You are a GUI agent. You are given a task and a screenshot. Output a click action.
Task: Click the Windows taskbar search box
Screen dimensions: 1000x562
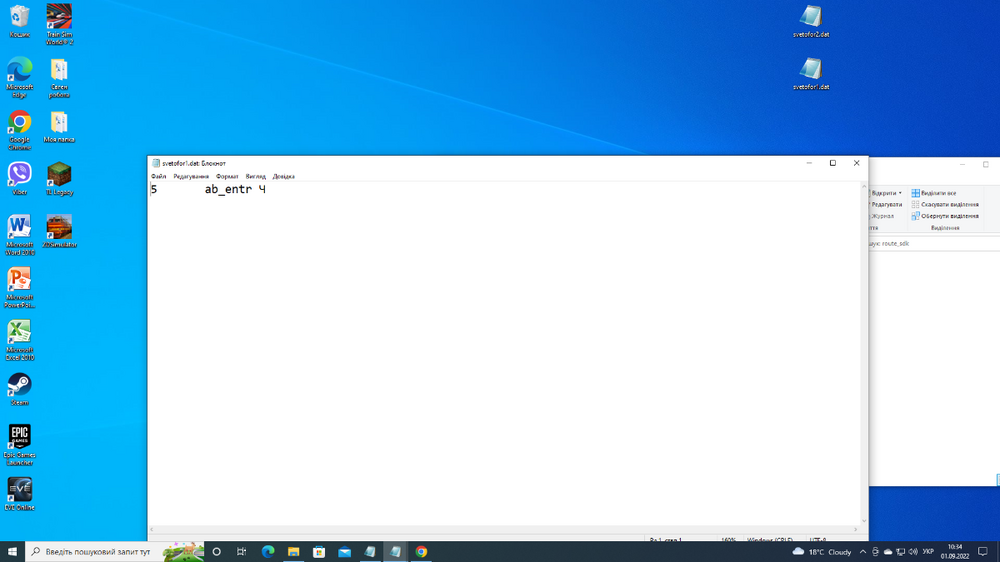(95, 552)
